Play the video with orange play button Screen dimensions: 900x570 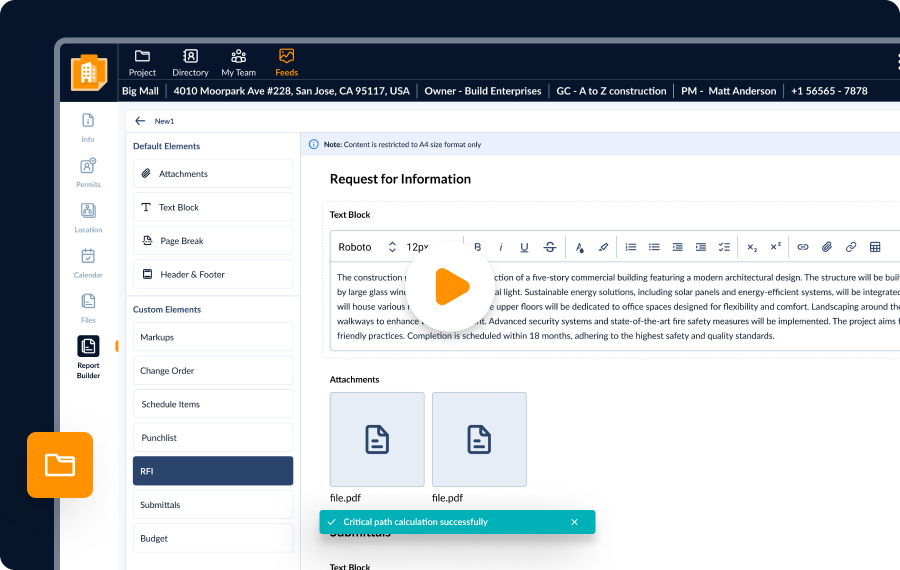(451, 286)
